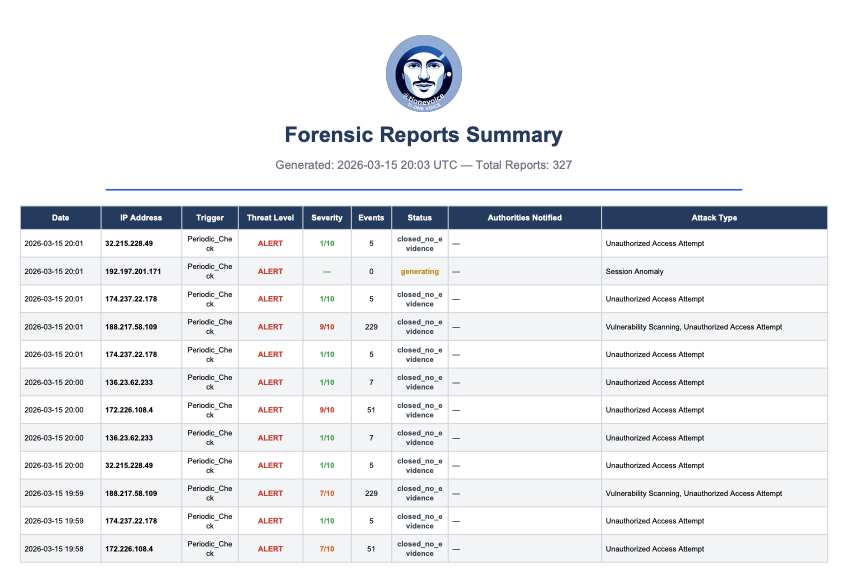Click the Events column header
This screenshot has height=576, width=857.
click(x=371, y=218)
